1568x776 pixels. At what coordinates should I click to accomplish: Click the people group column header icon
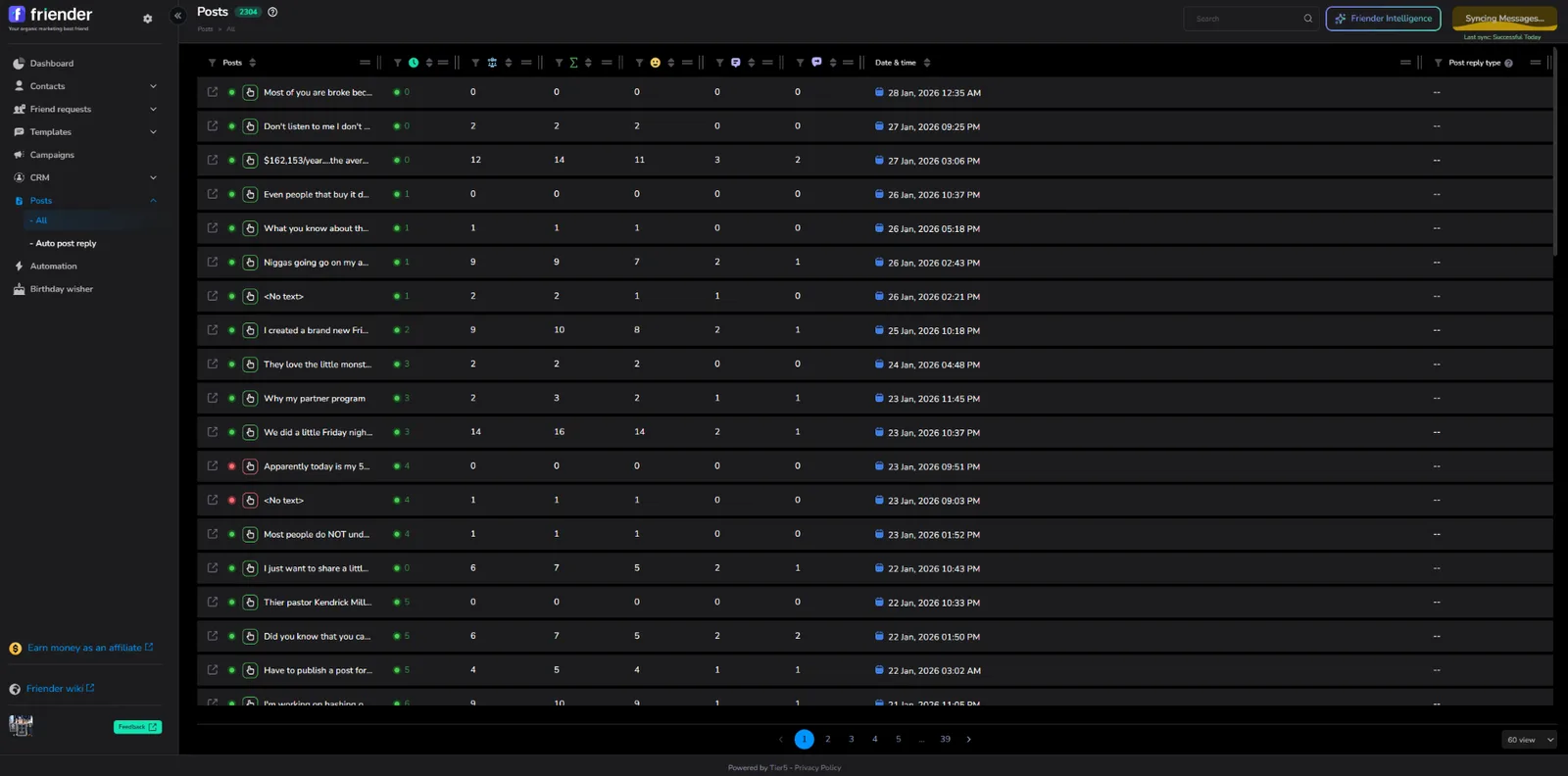(492, 63)
